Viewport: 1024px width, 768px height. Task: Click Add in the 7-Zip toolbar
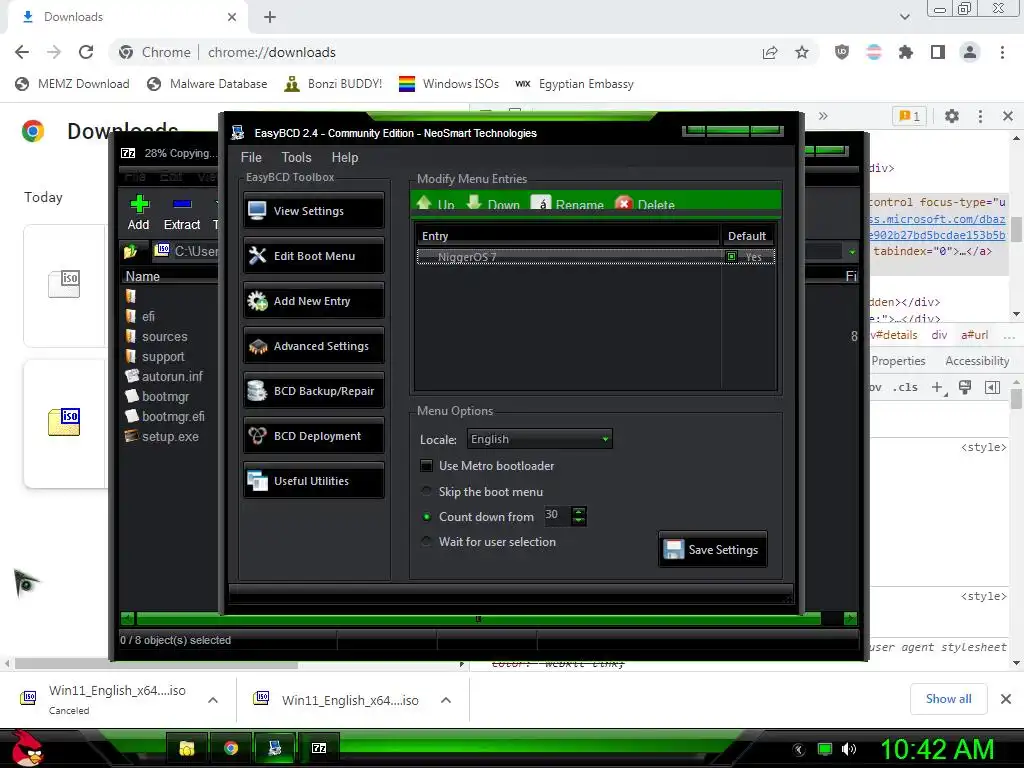pos(138,213)
